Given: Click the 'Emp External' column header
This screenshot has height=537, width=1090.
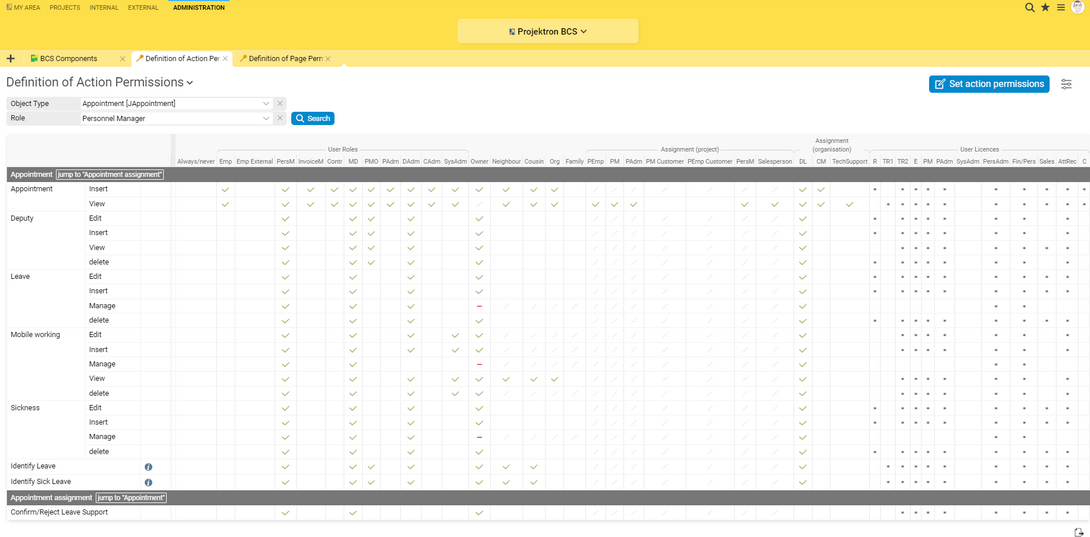Looking at the screenshot, I should 255,161.
